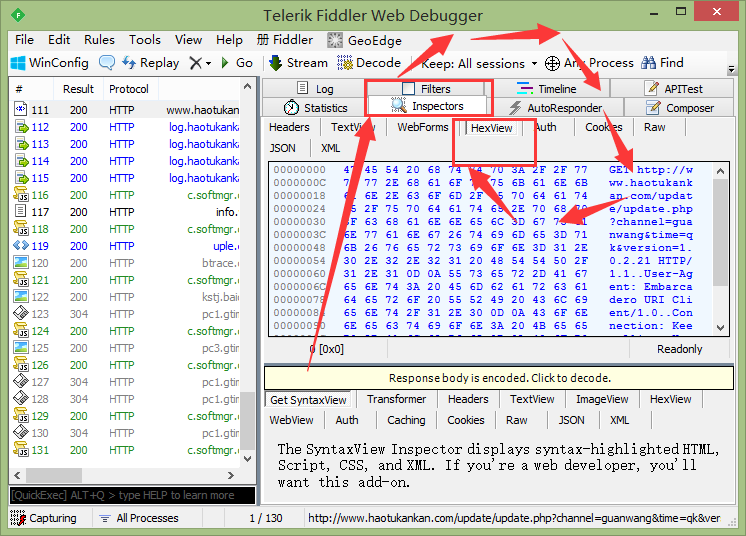Select session 123 not-modified diamond icon
Screen dimensions: 746x536
[21, 313]
